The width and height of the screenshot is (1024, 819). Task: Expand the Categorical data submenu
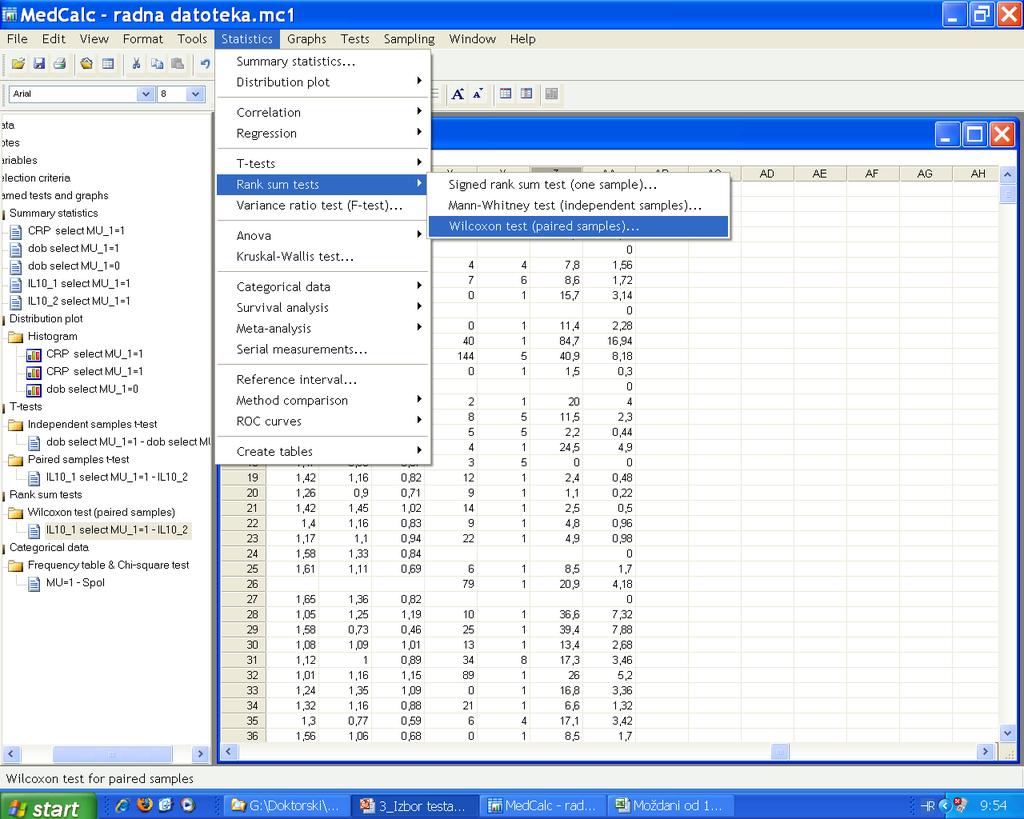323,287
